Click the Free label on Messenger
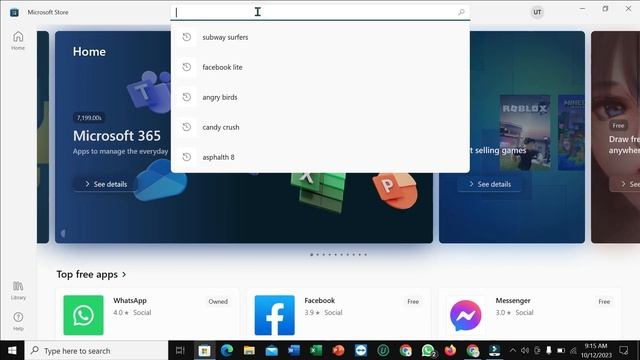The width and height of the screenshot is (640, 360). (x=604, y=302)
